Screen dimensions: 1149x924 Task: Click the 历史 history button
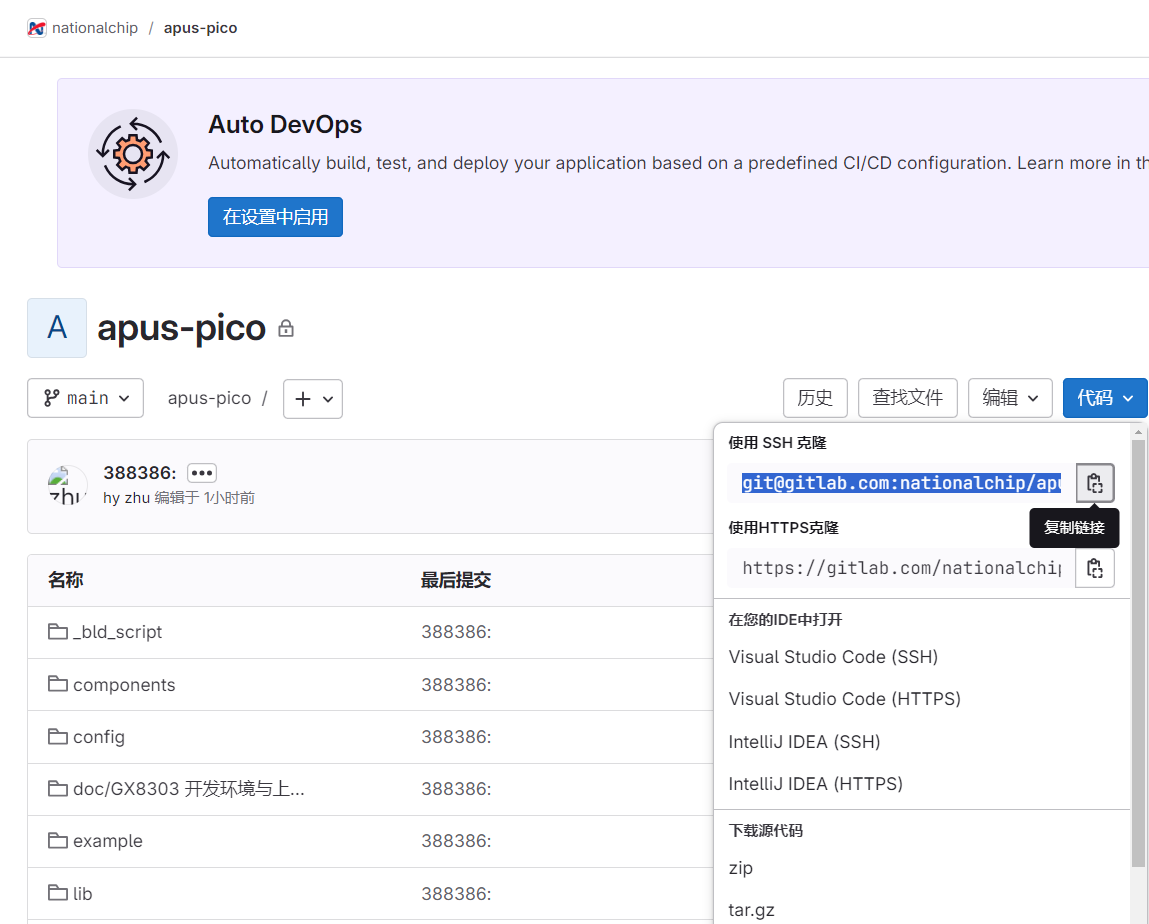coord(816,398)
